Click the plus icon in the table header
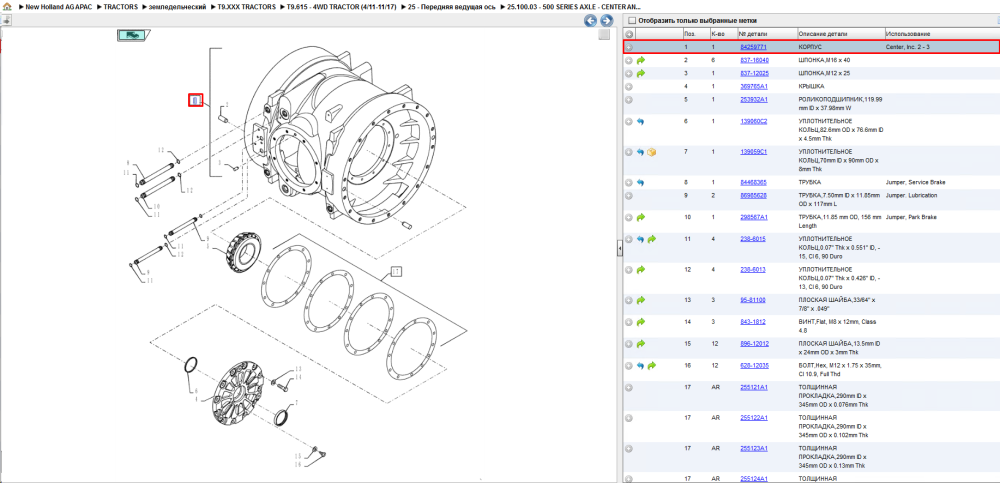 (629, 34)
